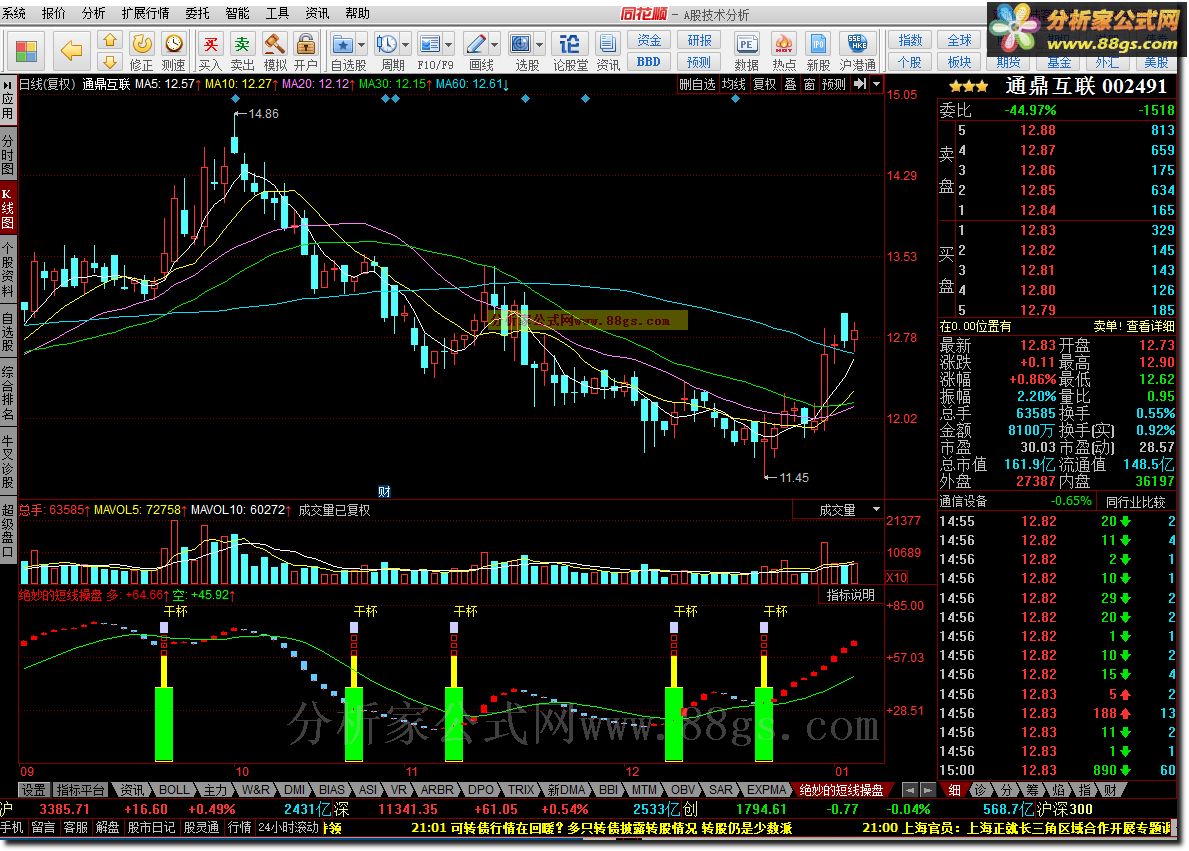Click the 指标说明 indicator description button
The image size is (1189, 851).
(850, 595)
